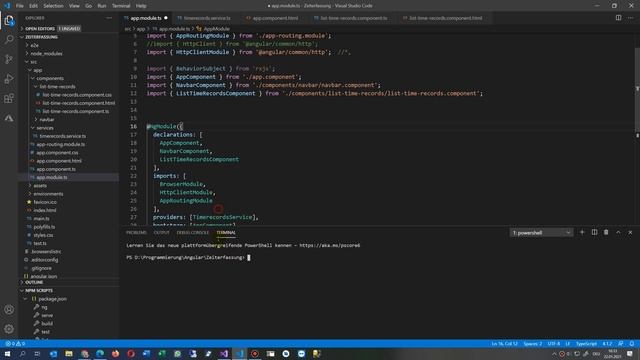This screenshot has height=360, width=640.
Task: Close the terminal panel
Action: (630, 232)
